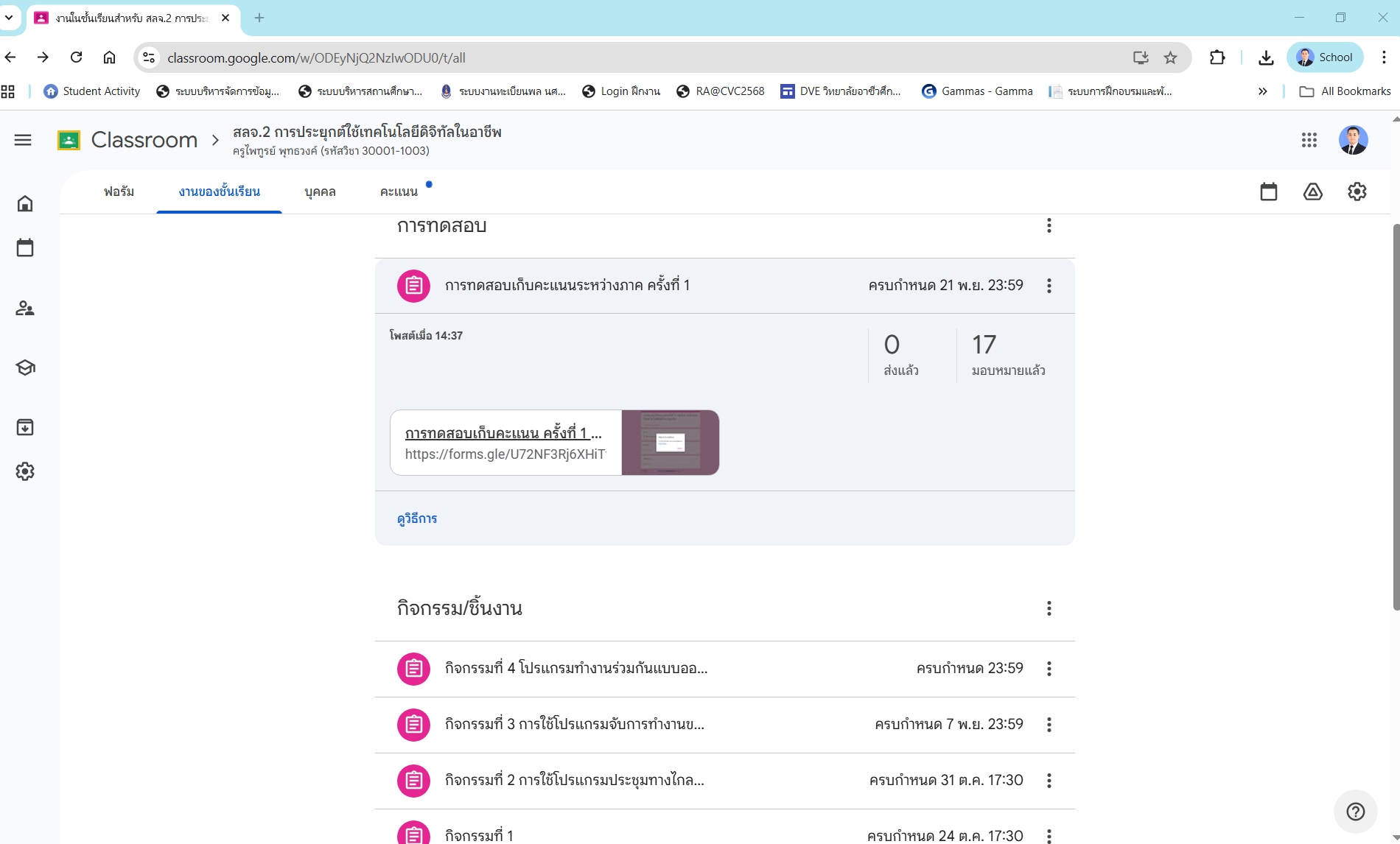Open Google apps grid launcher
The height and width of the screenshot is (844, 1400).
(x=1309, y=140)
